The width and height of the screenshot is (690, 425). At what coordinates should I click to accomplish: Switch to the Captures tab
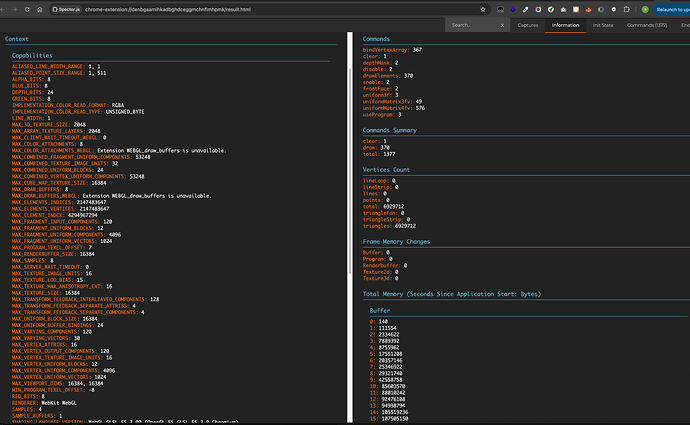[x=530, y=24]
